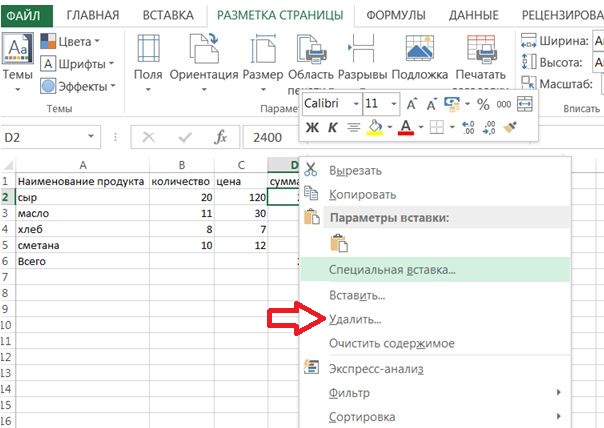Screen dimensions: 604x428
Task: Click the format painter brush icon
Action: point(510,127)
